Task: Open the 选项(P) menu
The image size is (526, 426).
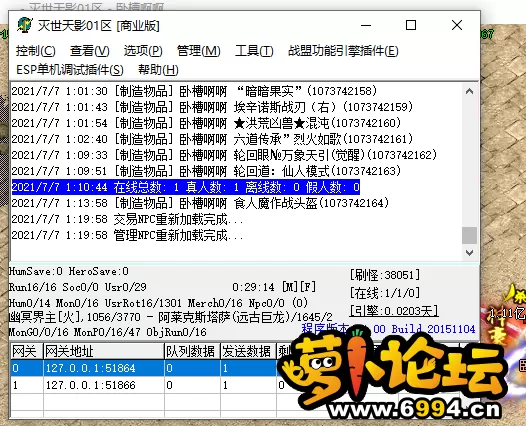Action: pyautogui.click(x=143, y=51)
